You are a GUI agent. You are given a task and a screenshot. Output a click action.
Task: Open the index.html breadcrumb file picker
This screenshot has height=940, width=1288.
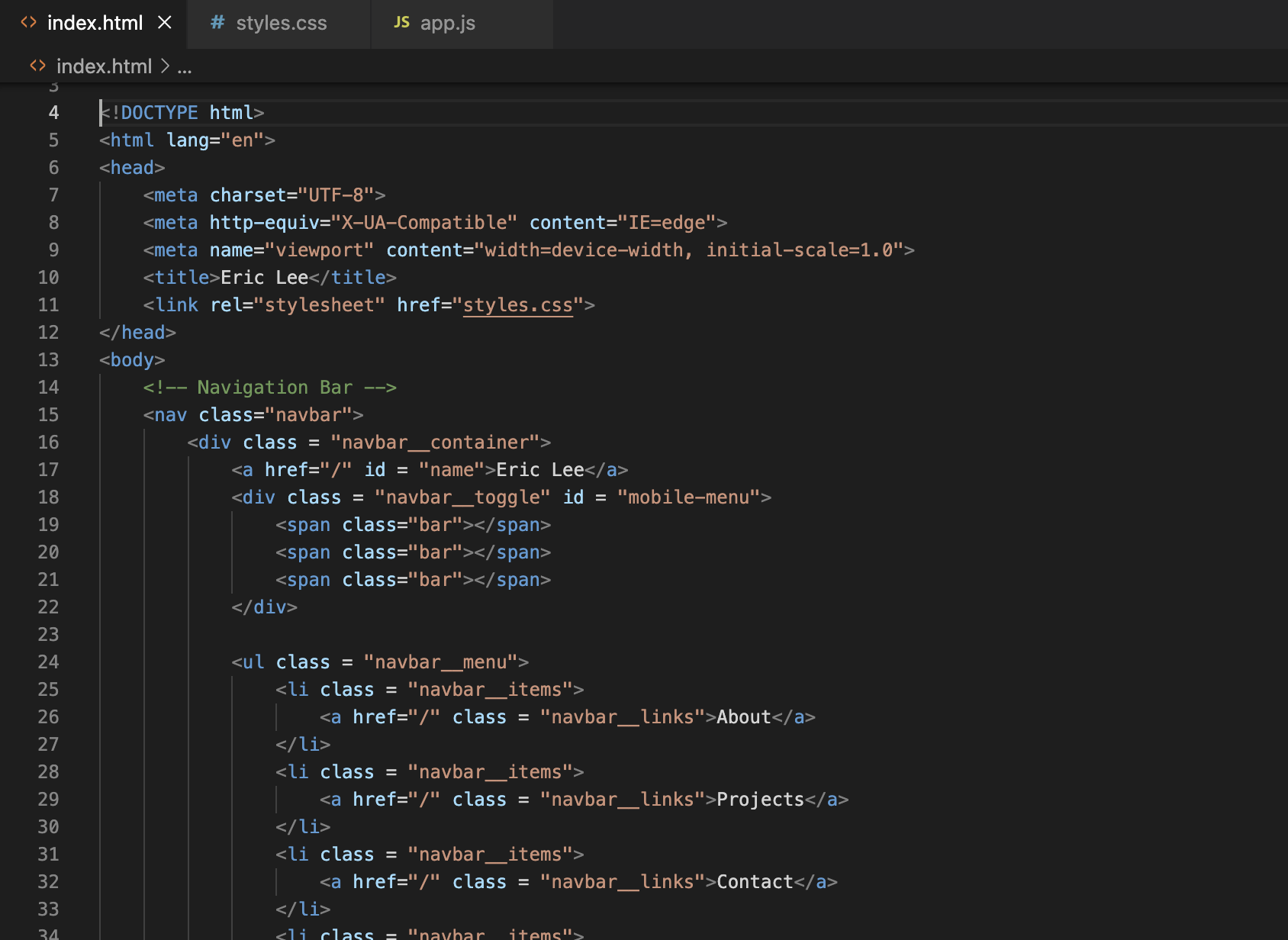(x=104, y=66)
